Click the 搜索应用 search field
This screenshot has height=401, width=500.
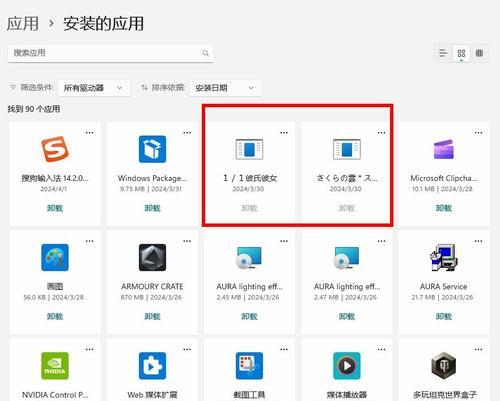(x=110, y=53)
